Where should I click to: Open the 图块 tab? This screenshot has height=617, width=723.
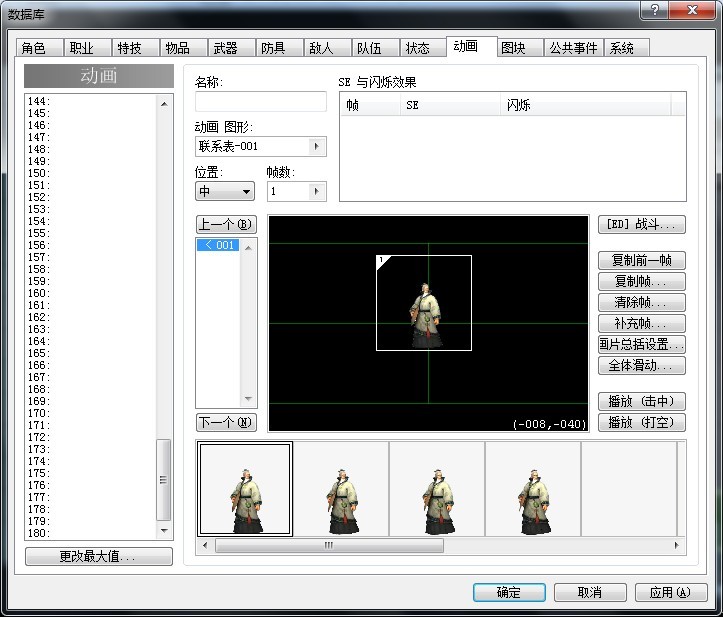tap(519, 48)
